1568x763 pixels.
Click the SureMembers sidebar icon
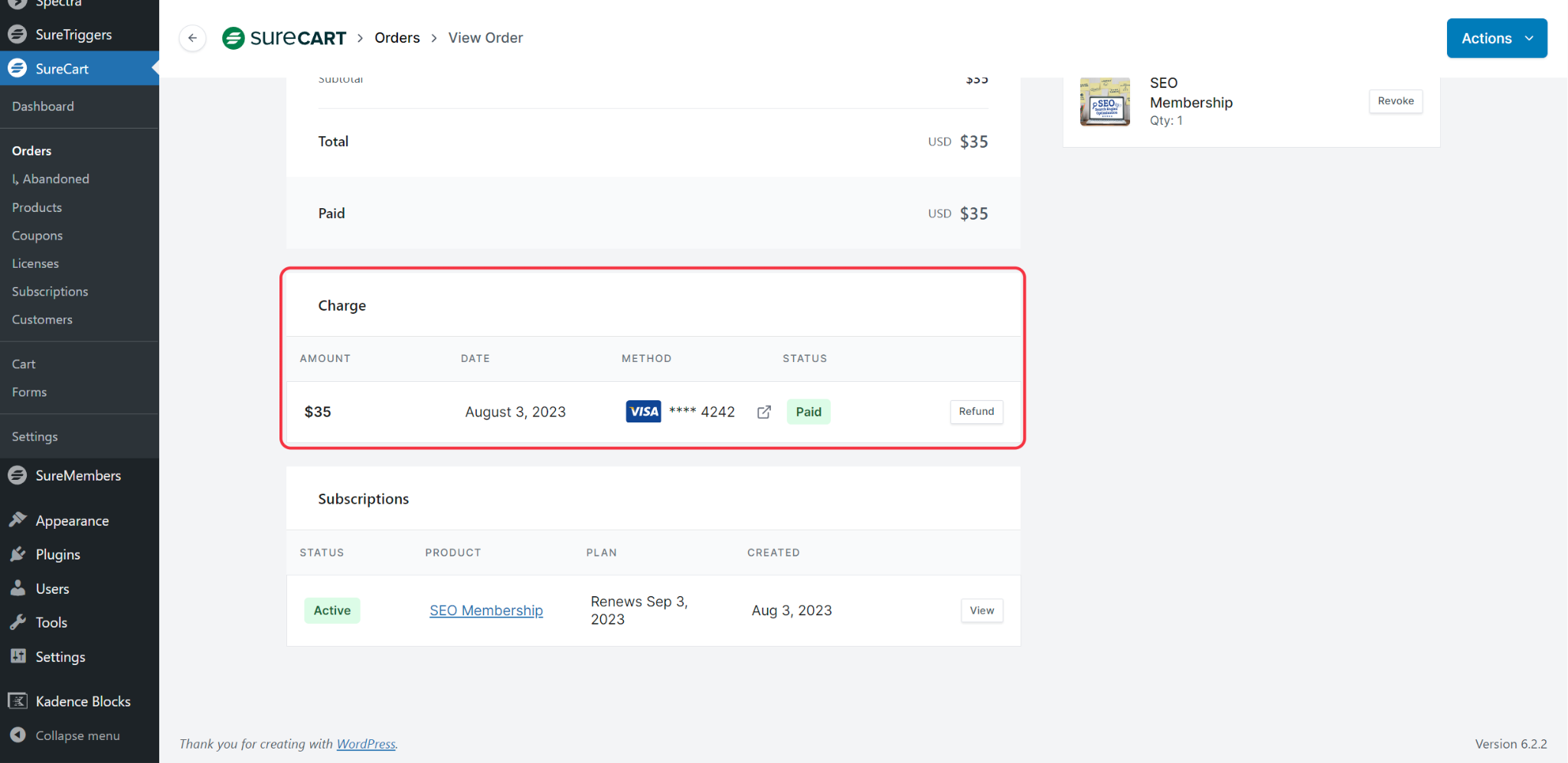point(17,475)
